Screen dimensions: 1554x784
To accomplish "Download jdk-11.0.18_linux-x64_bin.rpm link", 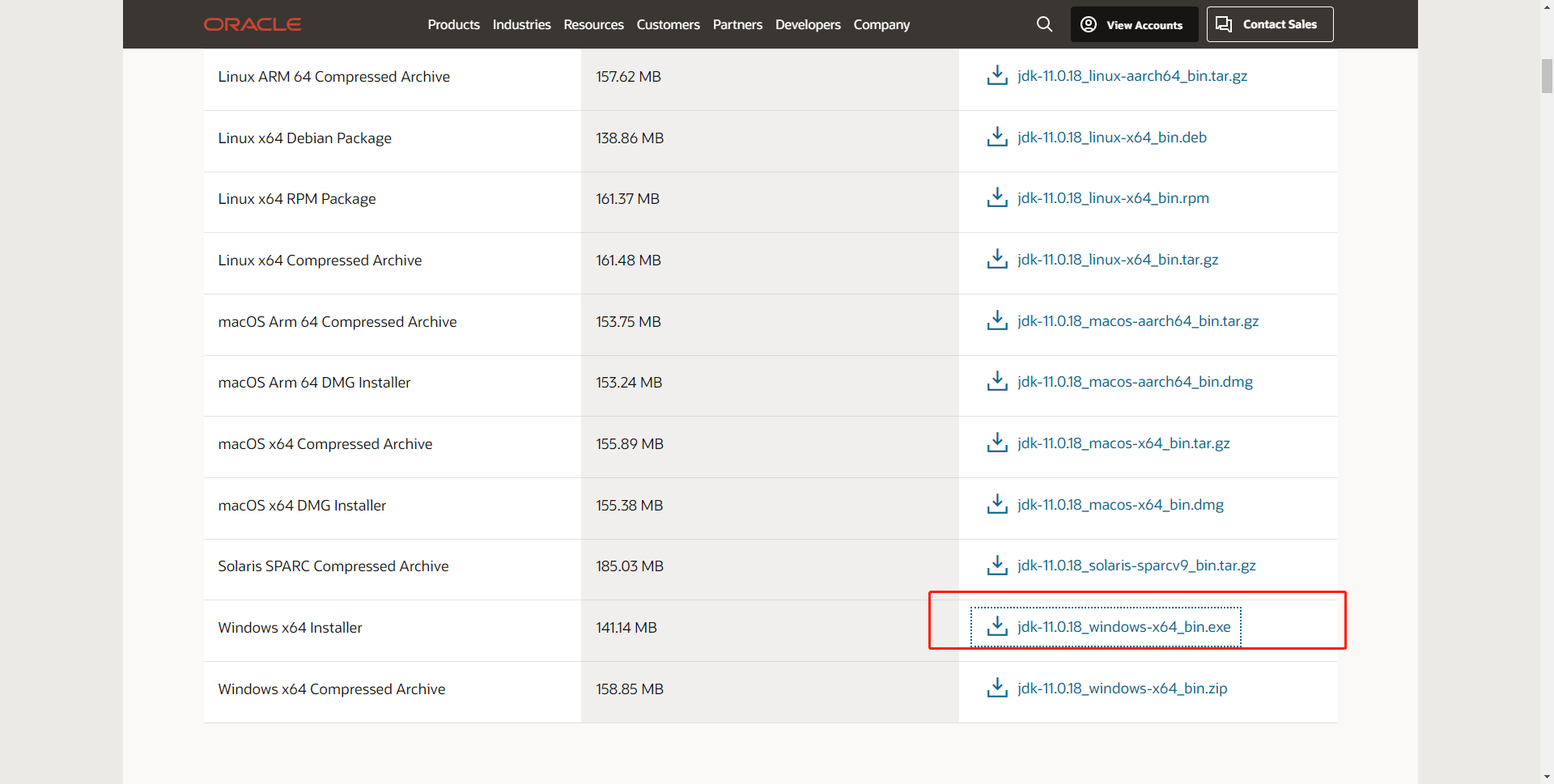I will (x=1113, y=197).
